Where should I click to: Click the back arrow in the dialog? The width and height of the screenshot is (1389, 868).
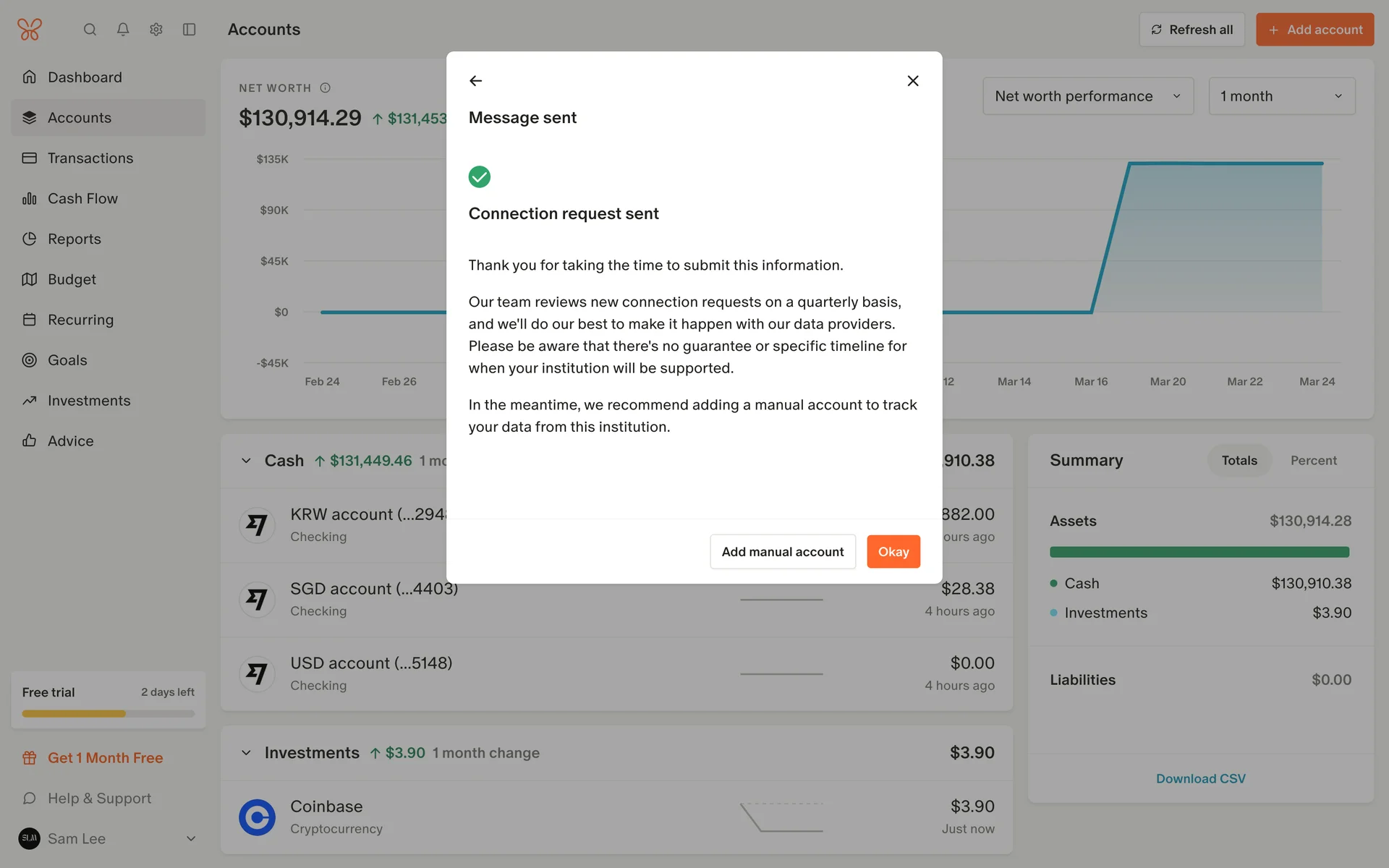tap(475, 81)
